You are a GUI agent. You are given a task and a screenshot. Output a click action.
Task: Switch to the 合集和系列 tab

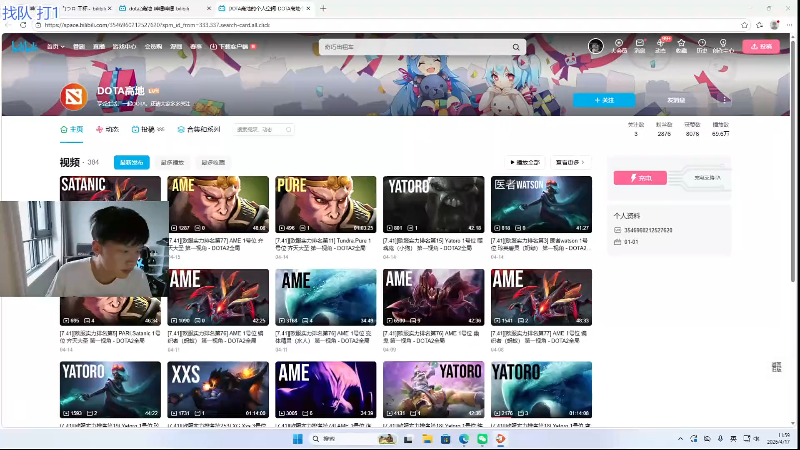coord(198,130)
